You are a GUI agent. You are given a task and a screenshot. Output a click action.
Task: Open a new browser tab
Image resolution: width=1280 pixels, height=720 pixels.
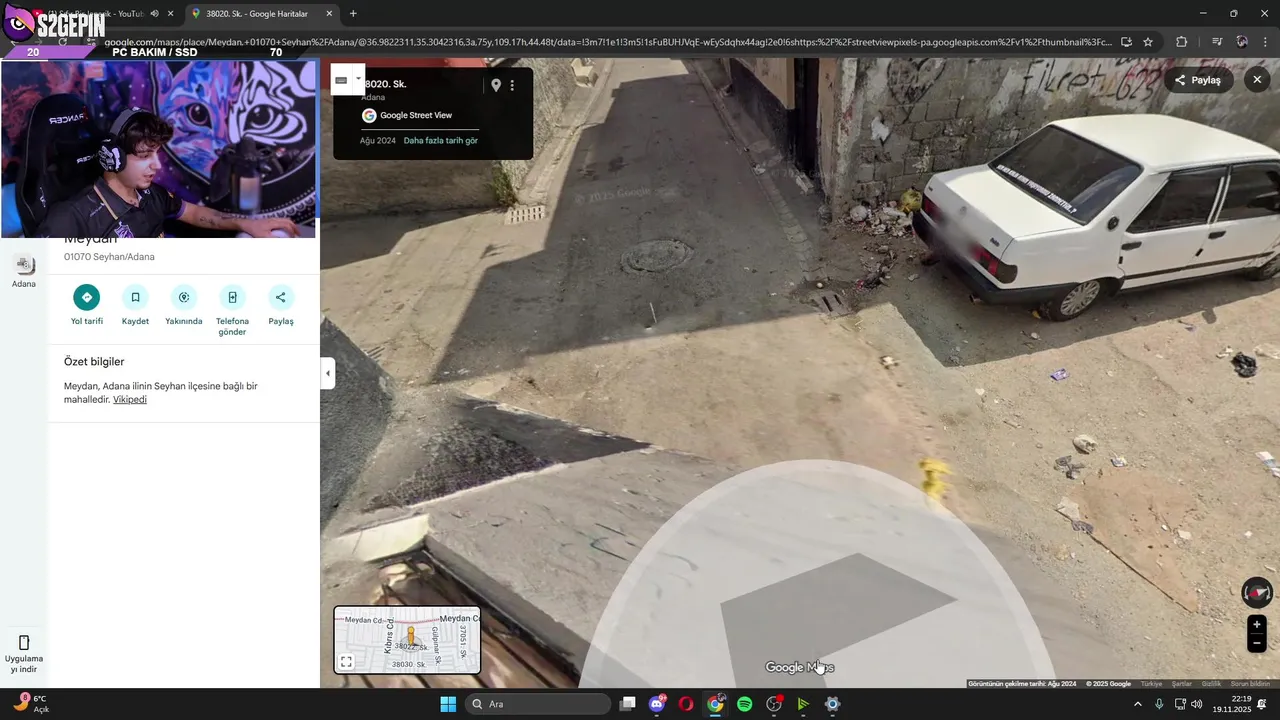coord(353,14)
